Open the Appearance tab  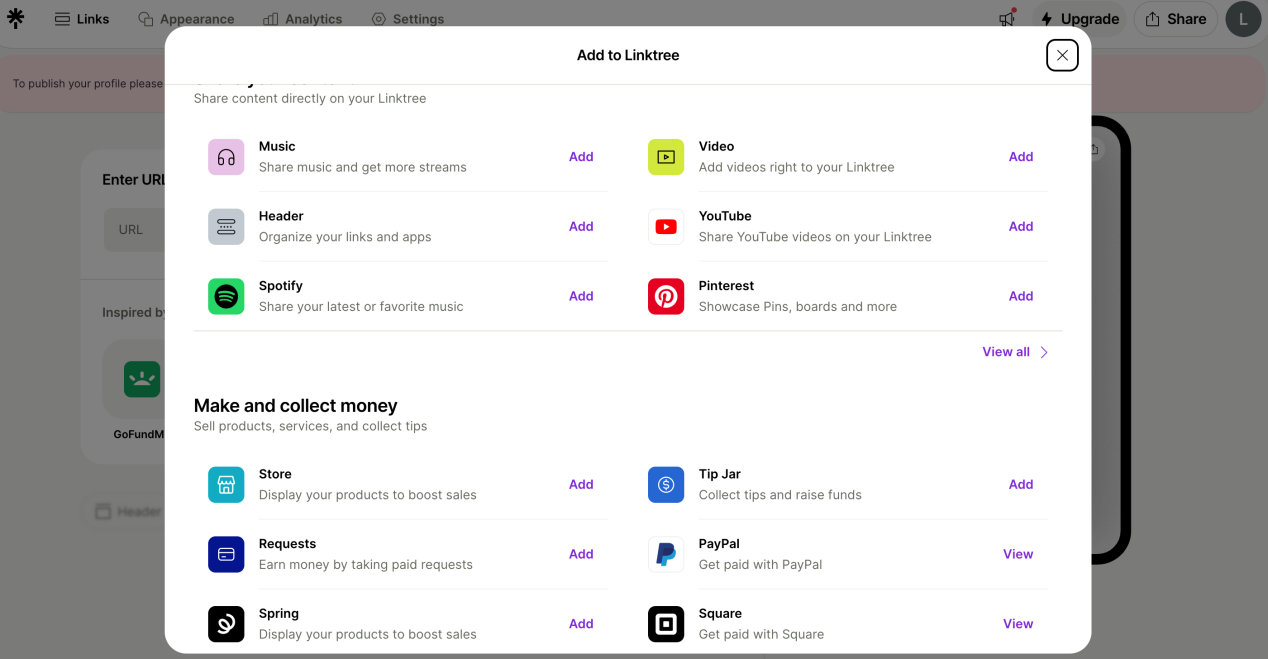[186, 19]
